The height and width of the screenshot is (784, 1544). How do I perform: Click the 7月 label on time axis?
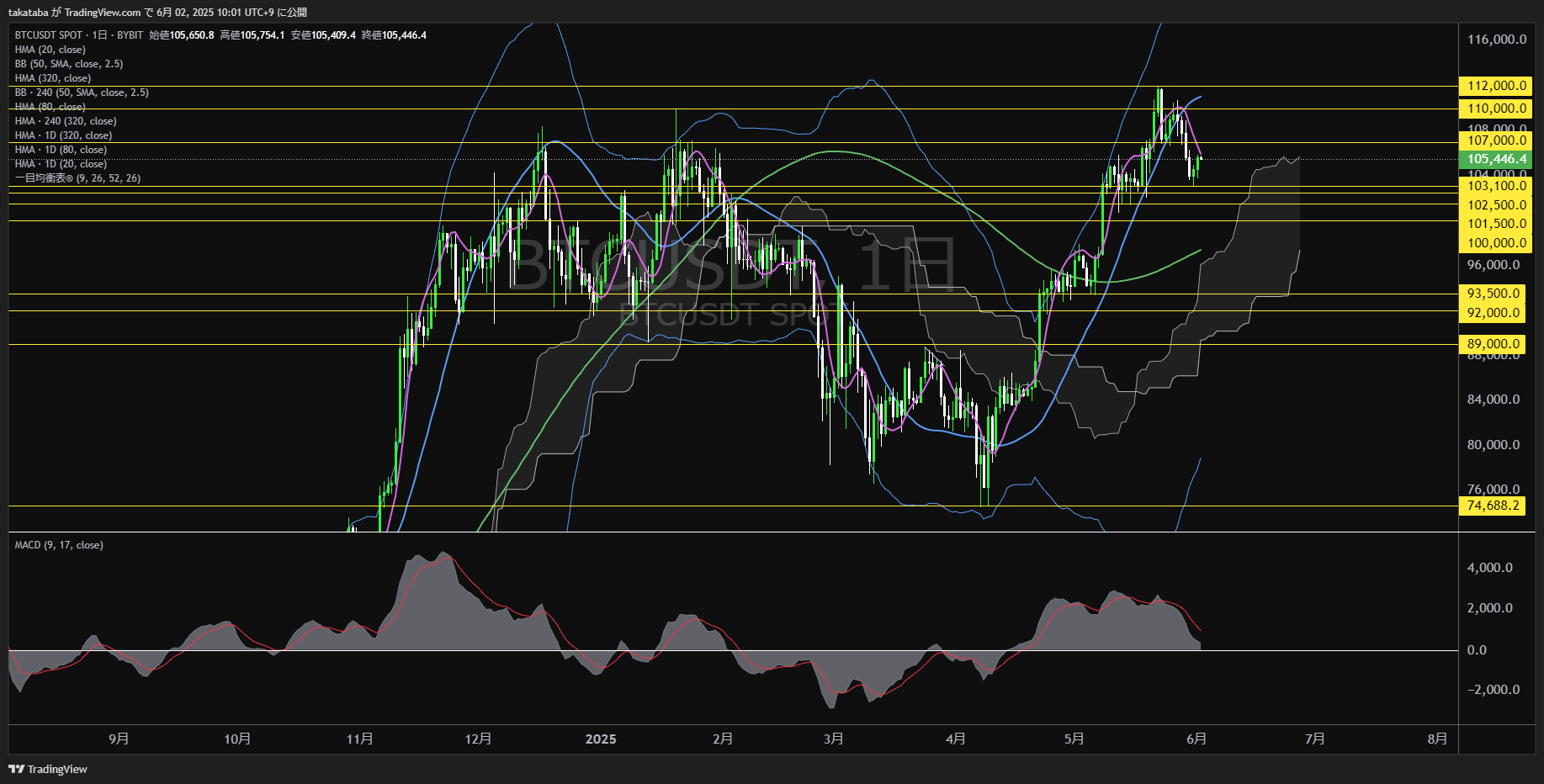pyautogui.click(x=1315, y=739)
